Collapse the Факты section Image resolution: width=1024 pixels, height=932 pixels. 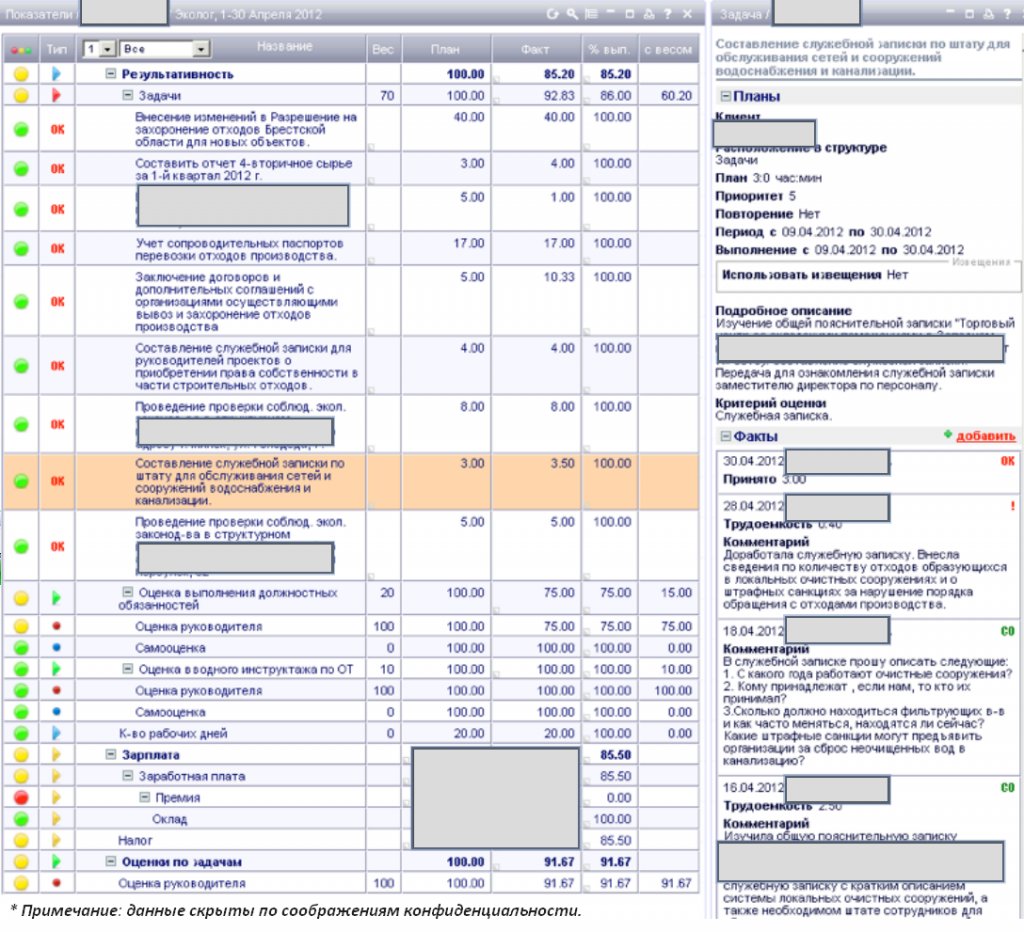pyautogui.click(x=725, y=436)
